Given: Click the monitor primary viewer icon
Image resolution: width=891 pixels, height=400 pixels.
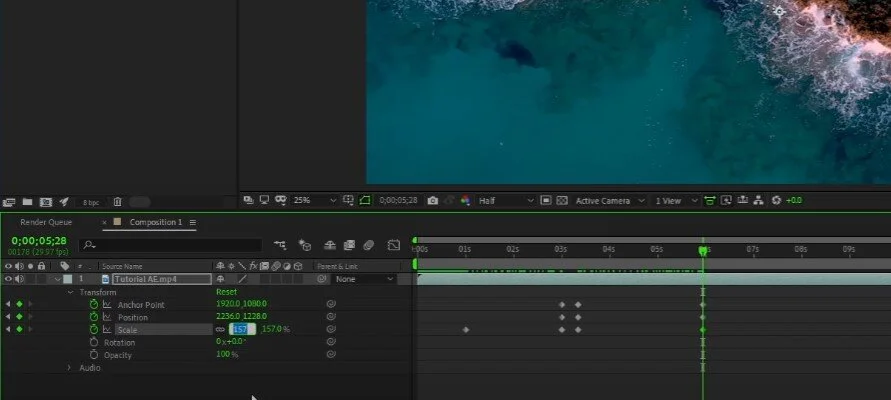Looking at the screenshot, I should tap(264, 200).
